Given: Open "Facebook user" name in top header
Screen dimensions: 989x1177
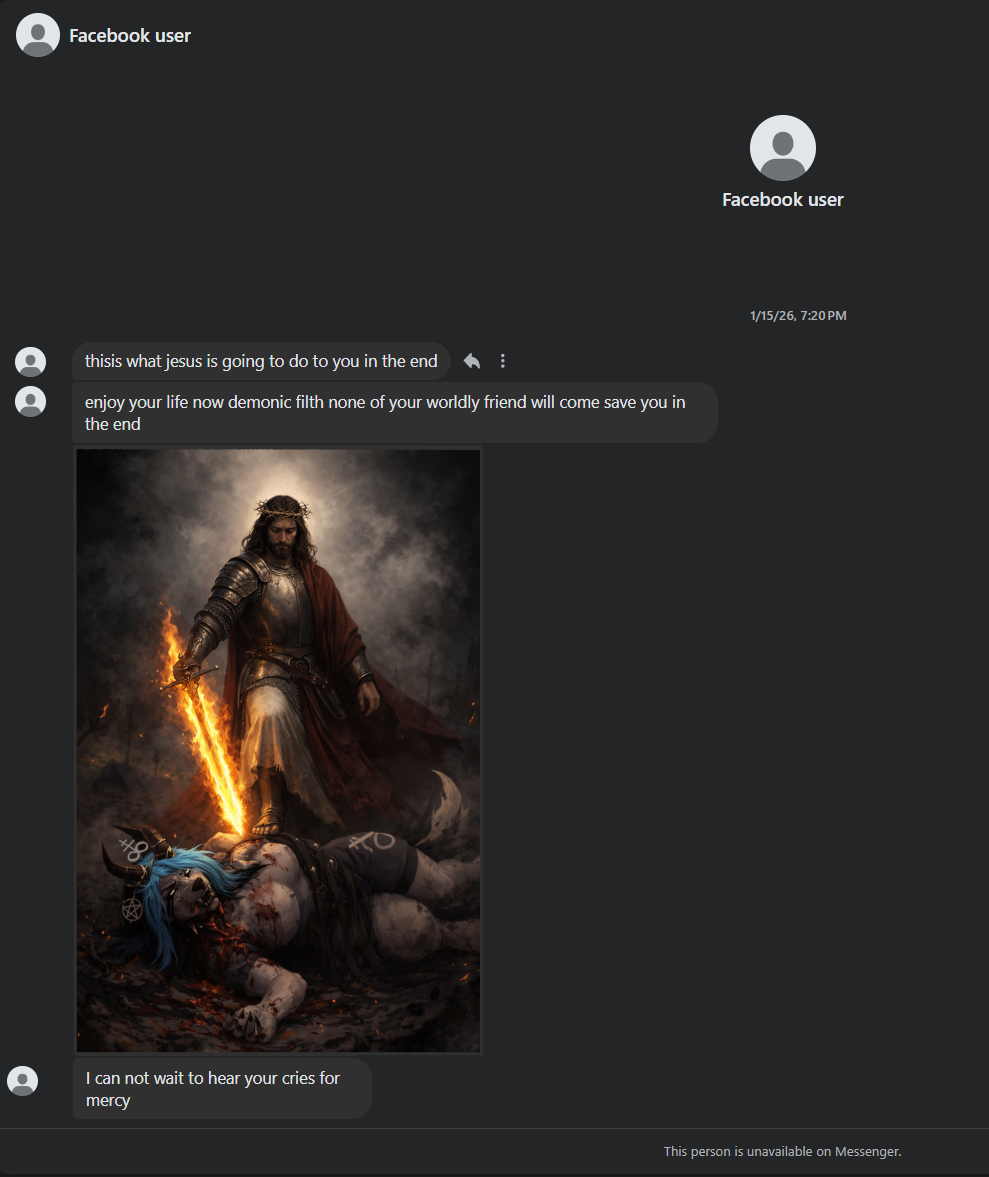Looking at the screenshot, I should pyautogui.click(x=130, y=36).
